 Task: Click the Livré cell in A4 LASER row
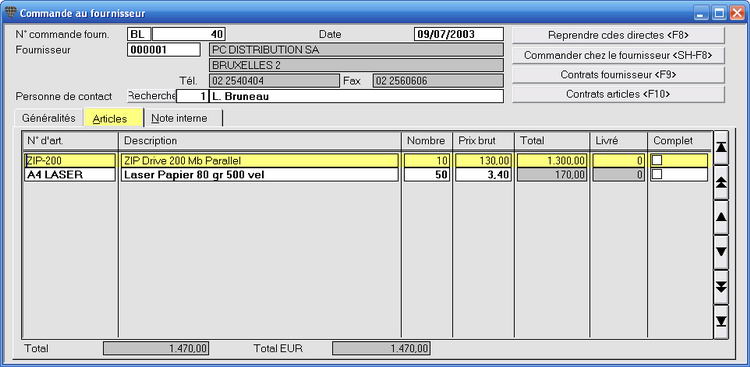click(x=618, y=175)
